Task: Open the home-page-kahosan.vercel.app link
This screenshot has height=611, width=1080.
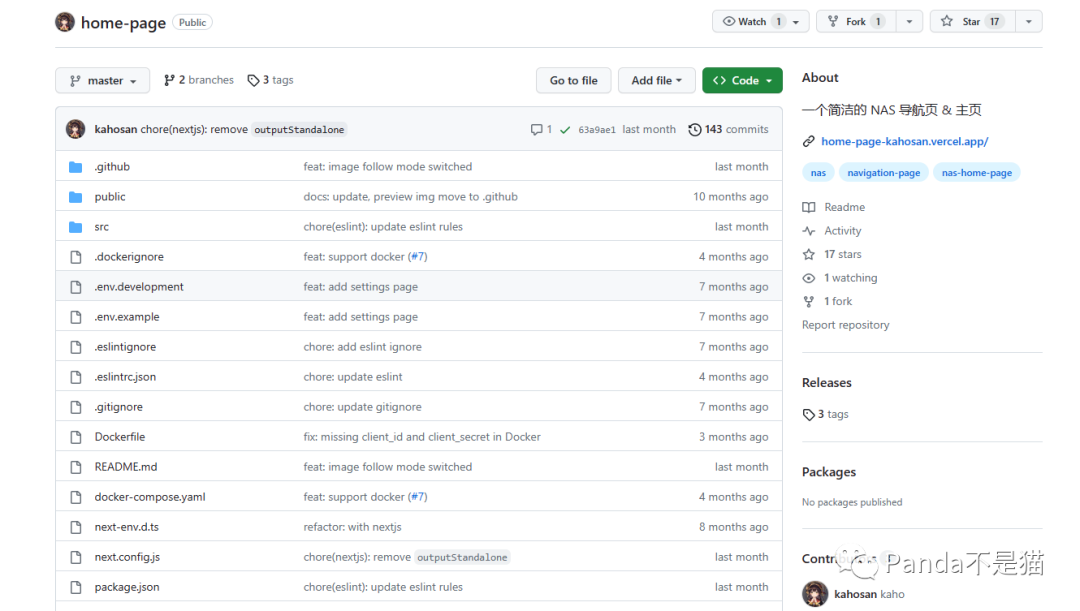Action: click(904, 141)
